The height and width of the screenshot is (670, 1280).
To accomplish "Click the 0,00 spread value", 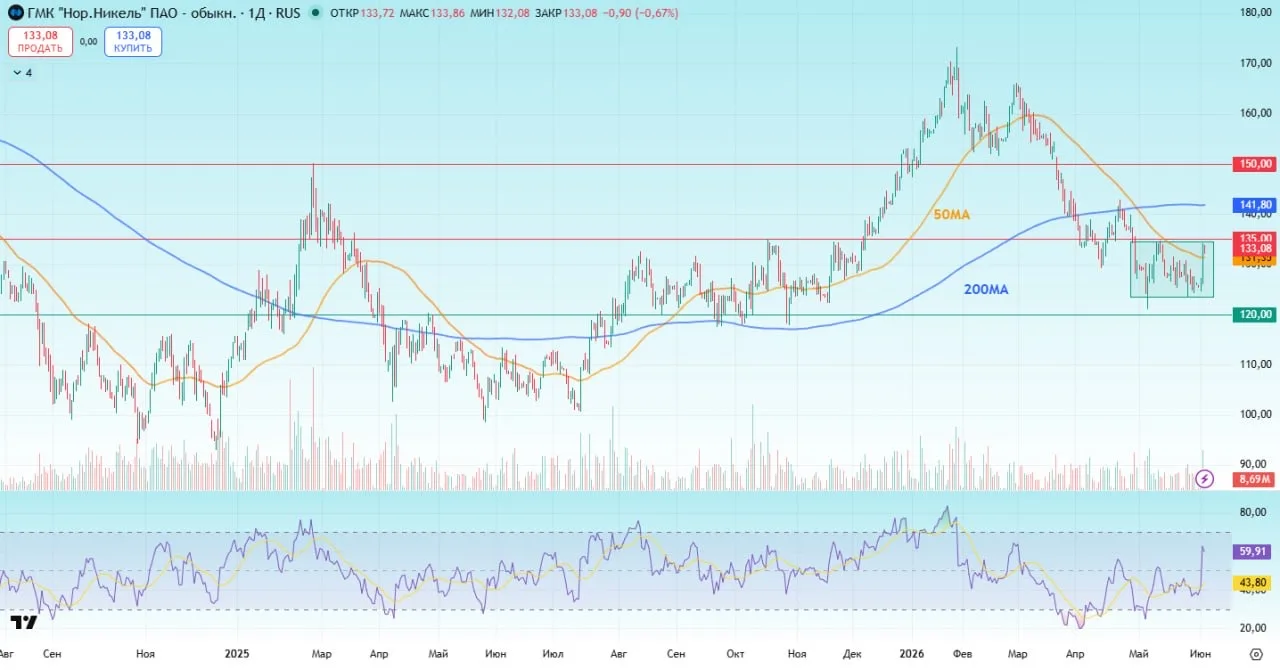I will coord(88,42).
